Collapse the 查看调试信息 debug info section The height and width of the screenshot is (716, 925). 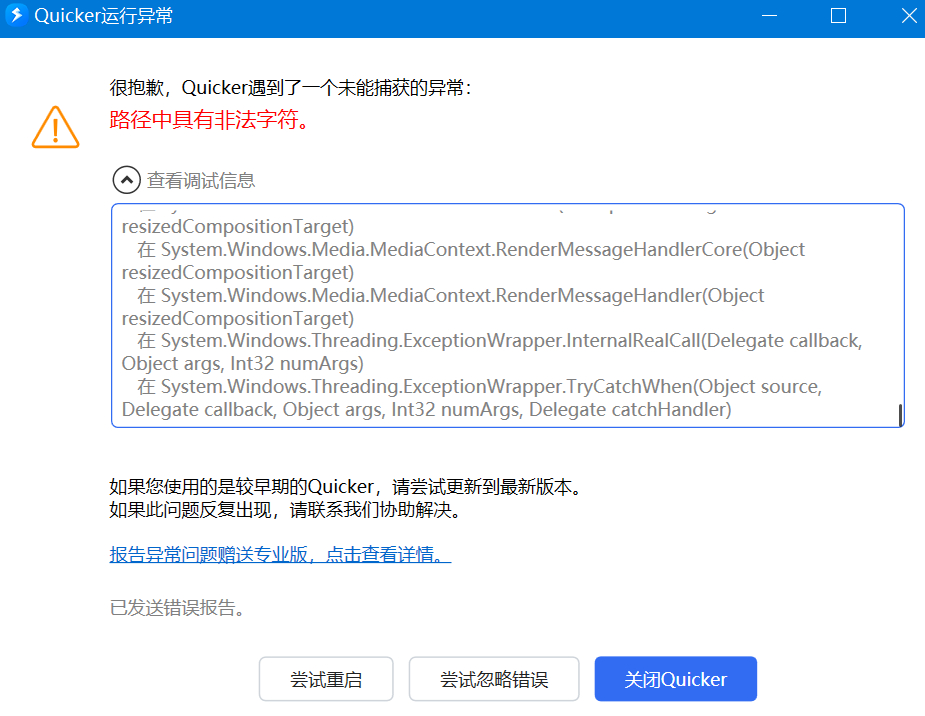tap(126, 180)
